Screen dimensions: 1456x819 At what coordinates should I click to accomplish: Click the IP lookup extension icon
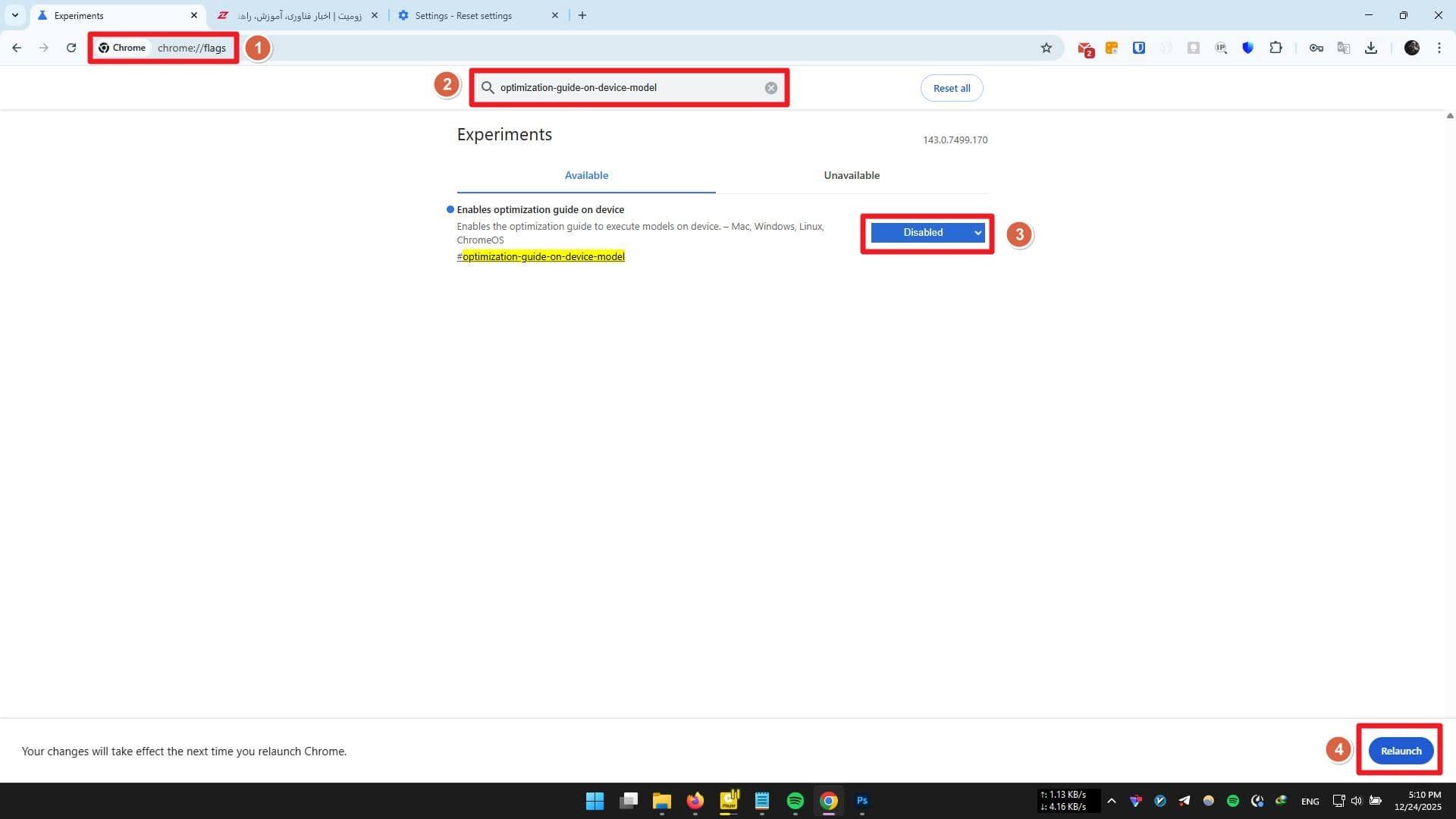1220,48
